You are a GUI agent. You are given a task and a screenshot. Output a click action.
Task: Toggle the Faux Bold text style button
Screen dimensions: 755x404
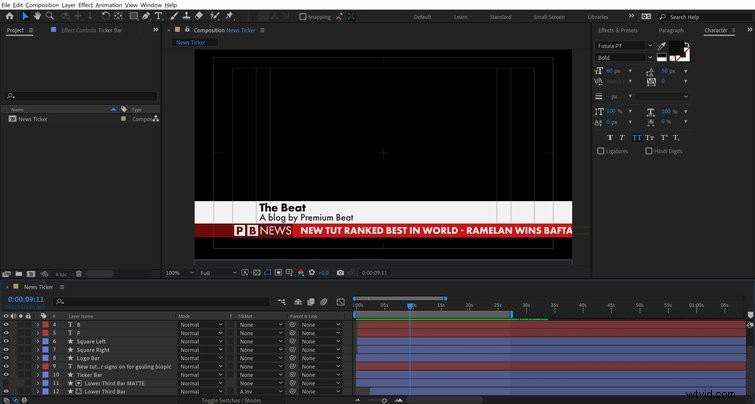coord(610,138)
